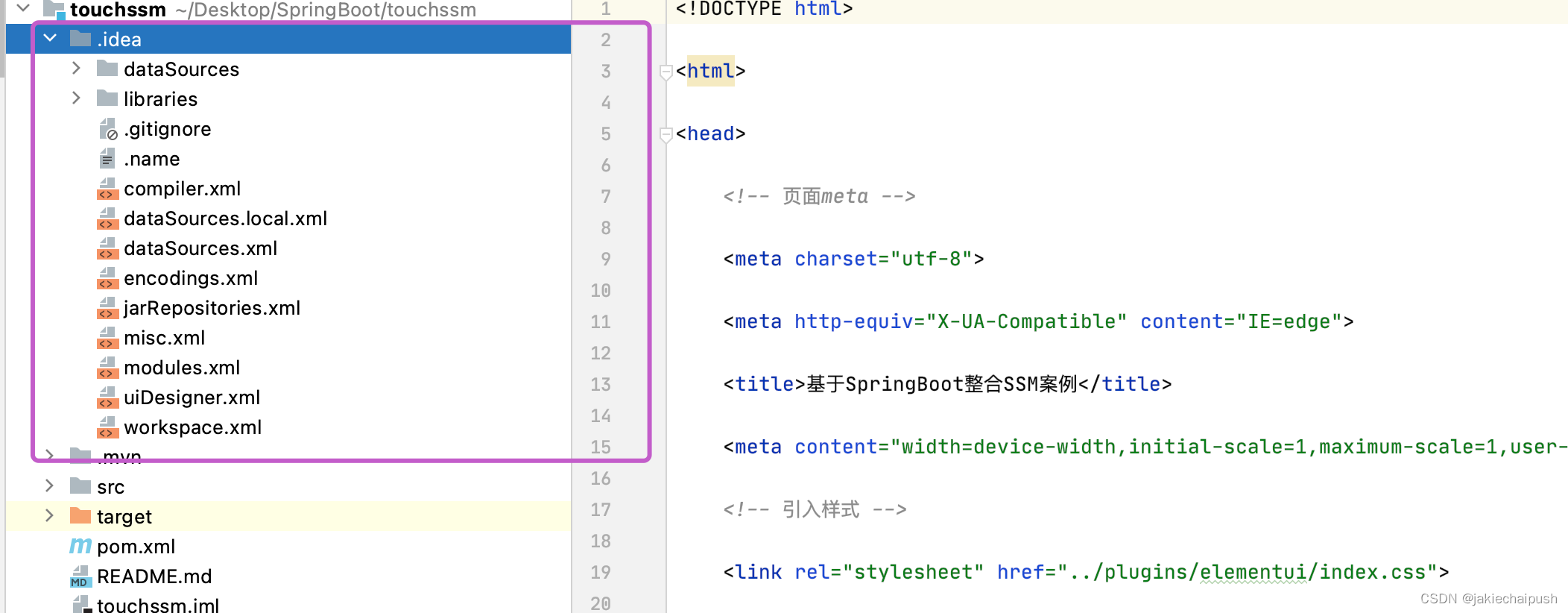Collapse the touchssm project root

coord(23,8)
